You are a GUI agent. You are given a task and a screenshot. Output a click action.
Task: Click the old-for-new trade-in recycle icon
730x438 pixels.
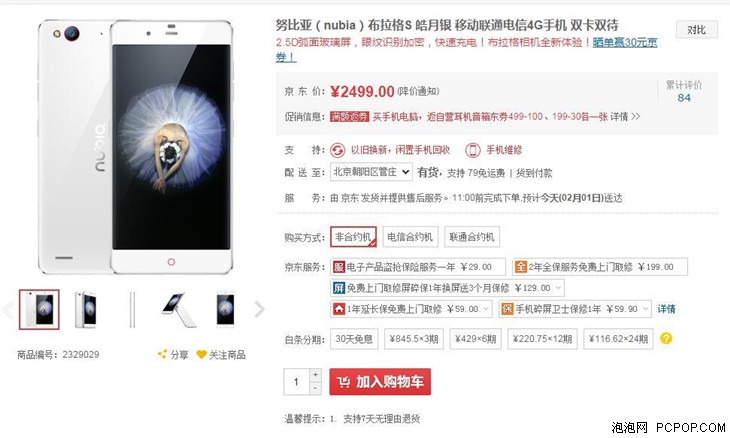pos(338,150)
